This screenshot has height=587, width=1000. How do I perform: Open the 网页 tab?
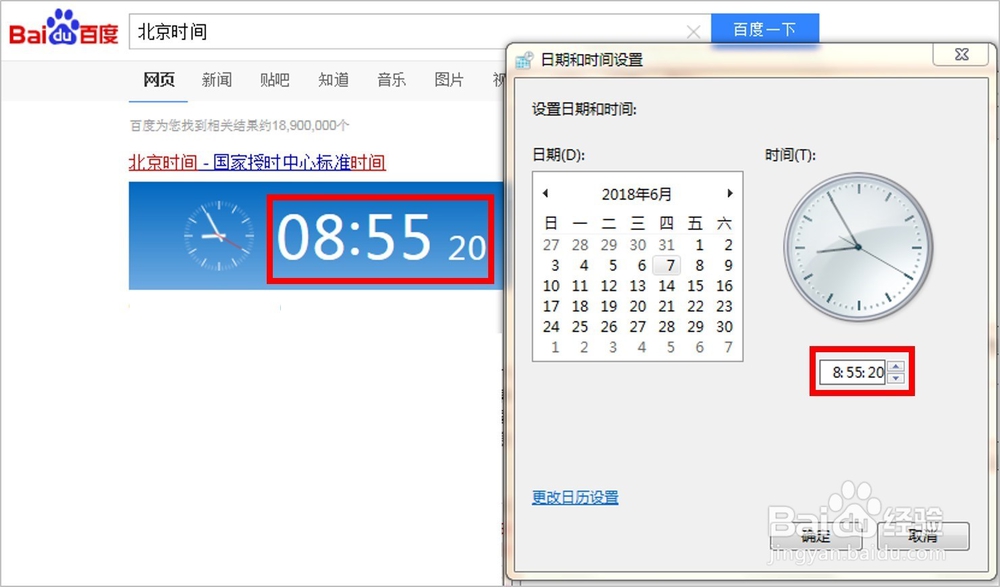coord(159,80)
